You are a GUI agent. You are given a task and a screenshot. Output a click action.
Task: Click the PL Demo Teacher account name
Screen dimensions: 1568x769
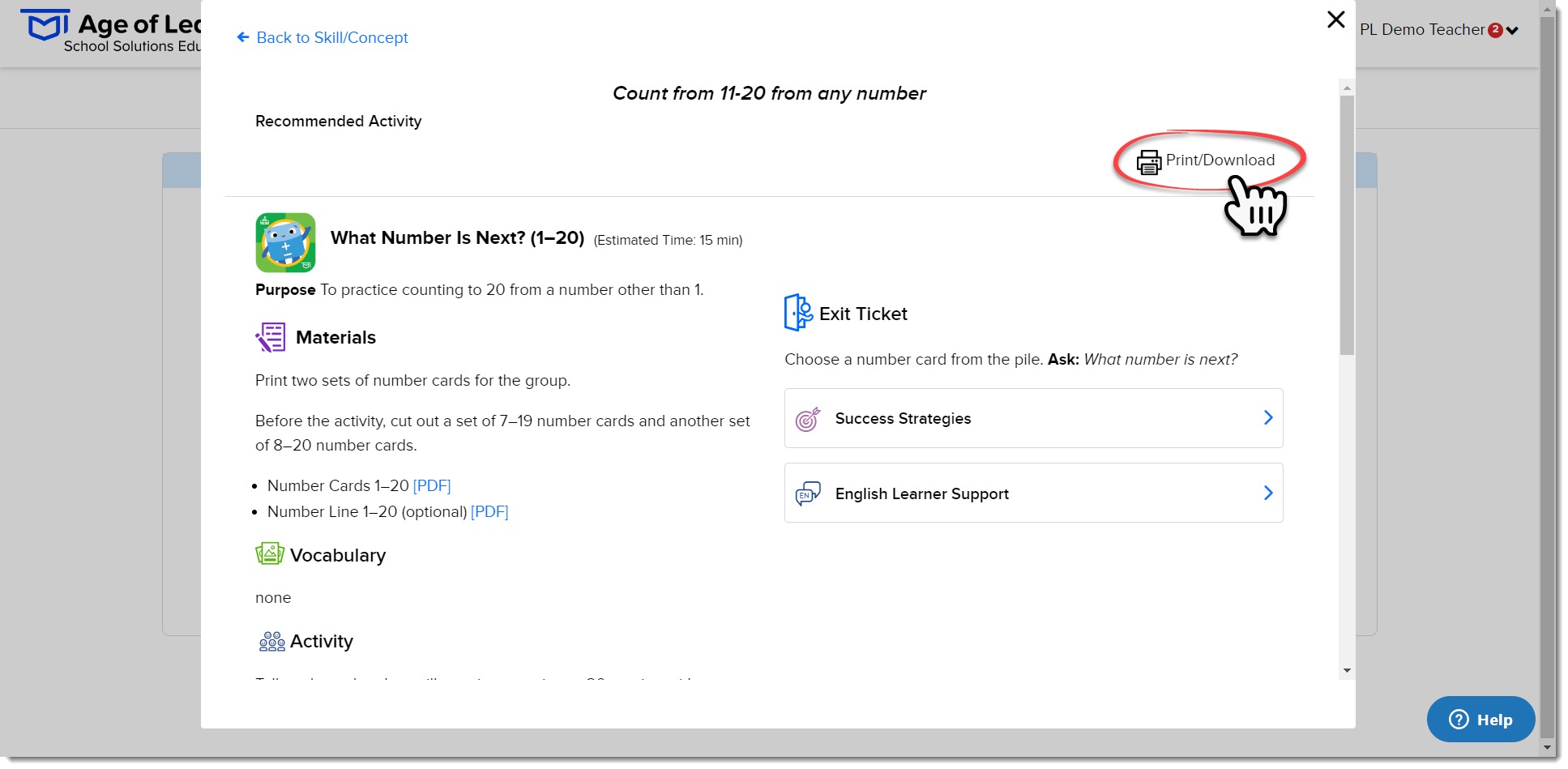click(x=1422, y=29)
